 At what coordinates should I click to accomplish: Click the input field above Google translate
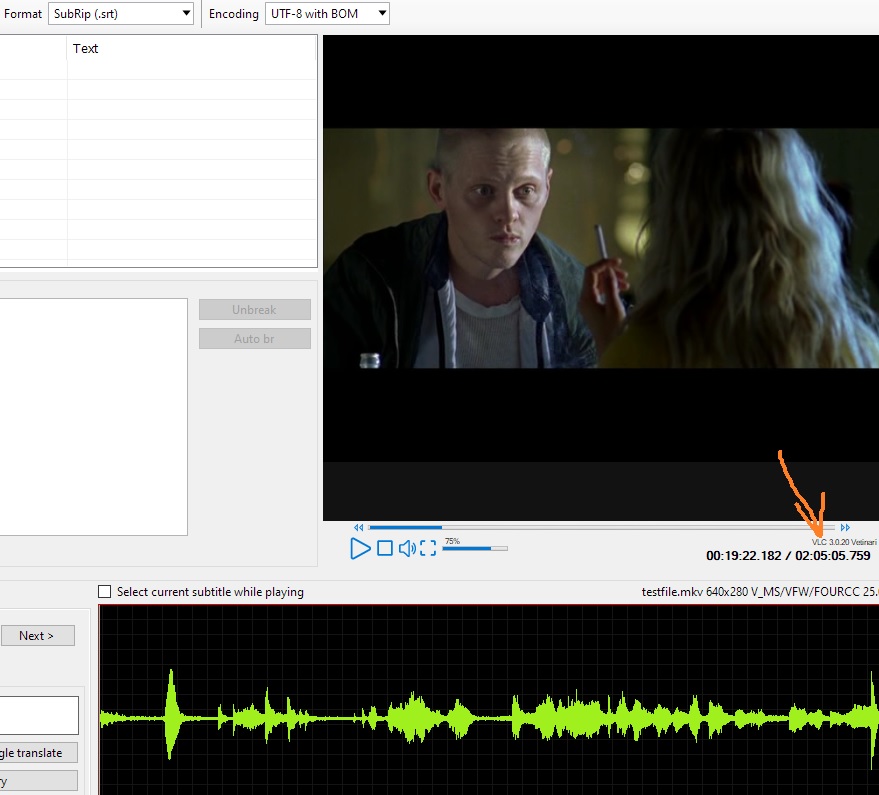tap(39, 715)
